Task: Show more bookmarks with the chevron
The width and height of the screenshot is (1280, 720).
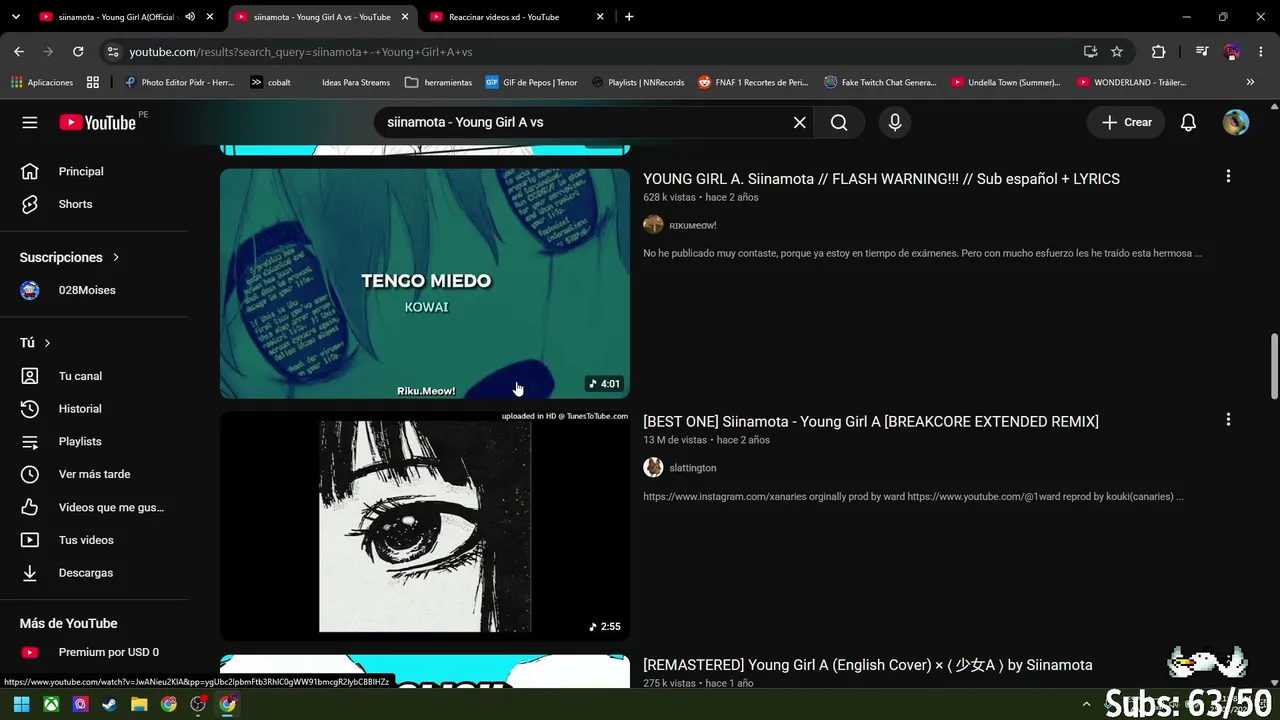Action: pos(1250,82)
